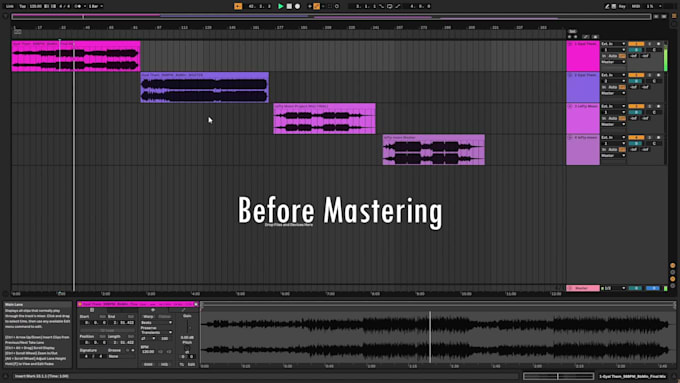680x383 pixels.
Task: Mute track 3 with its orange activator
Action: 636,106
